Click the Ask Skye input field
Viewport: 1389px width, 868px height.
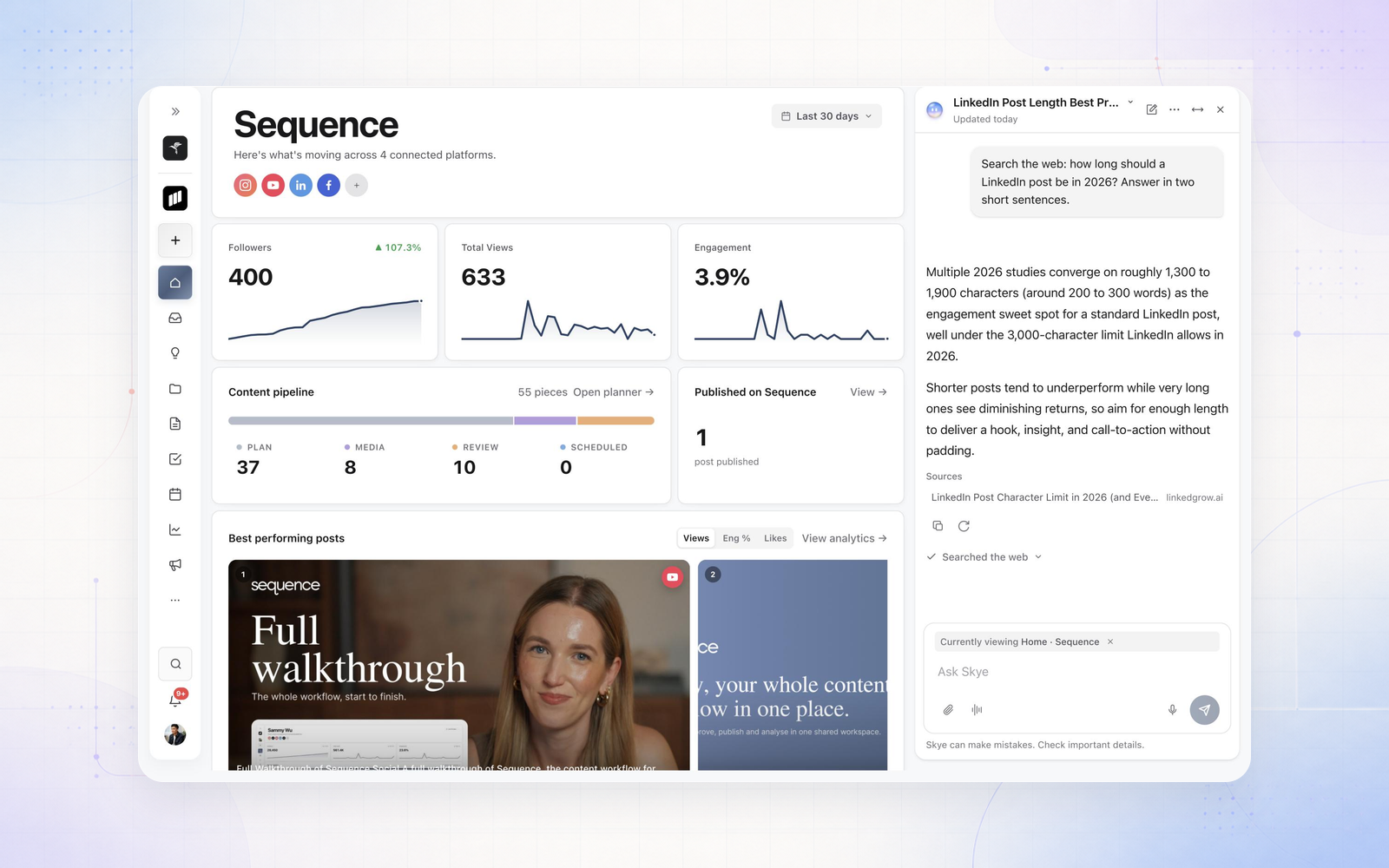(x=1076, y=672)
